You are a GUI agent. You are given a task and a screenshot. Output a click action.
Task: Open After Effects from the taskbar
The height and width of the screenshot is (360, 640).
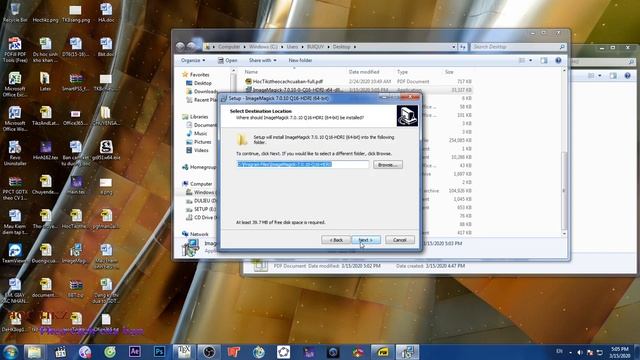pyautogui.click(x=134, y=352)
